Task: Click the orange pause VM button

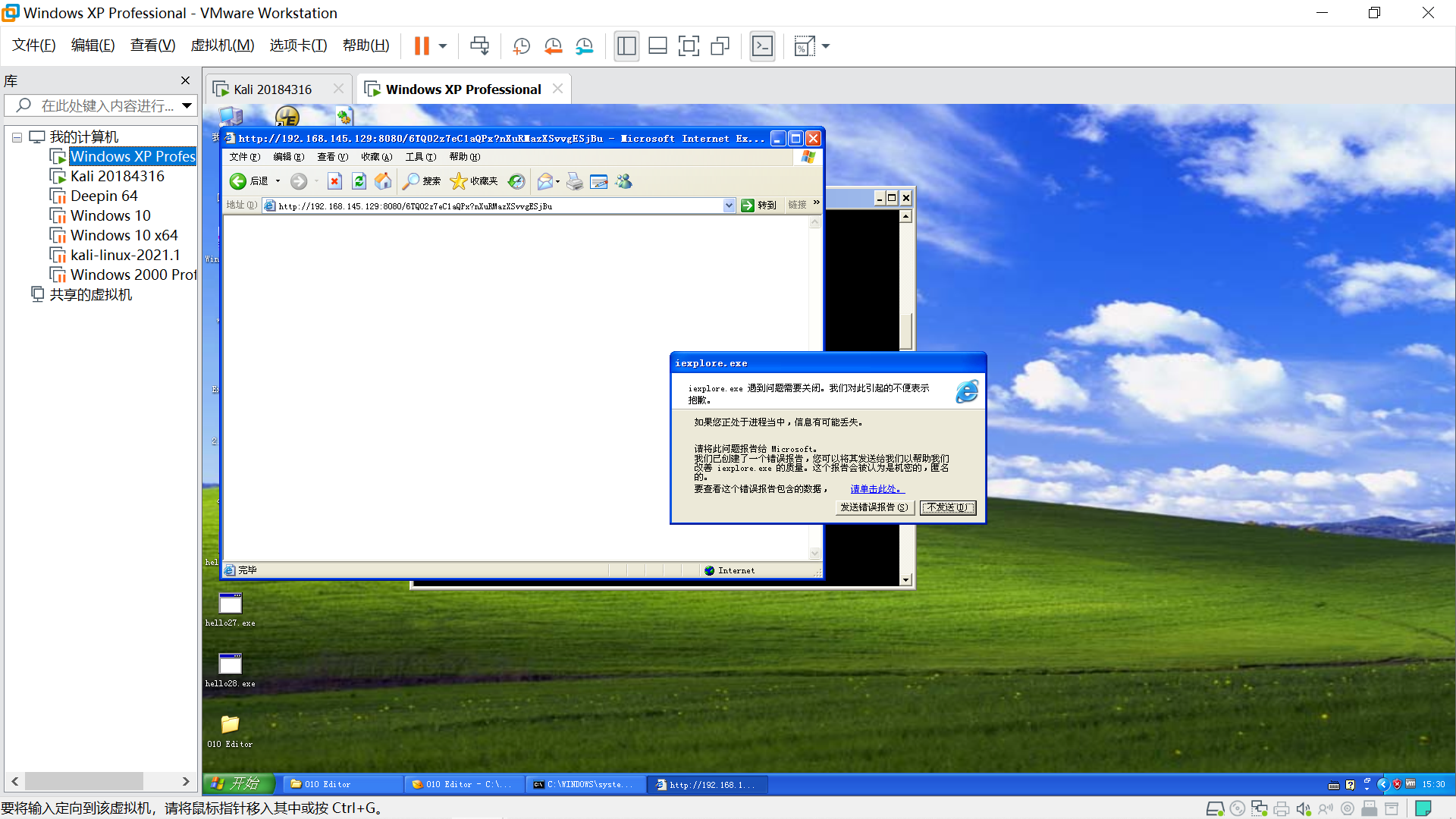Action: pyautogui.click(x=422, y=46)
